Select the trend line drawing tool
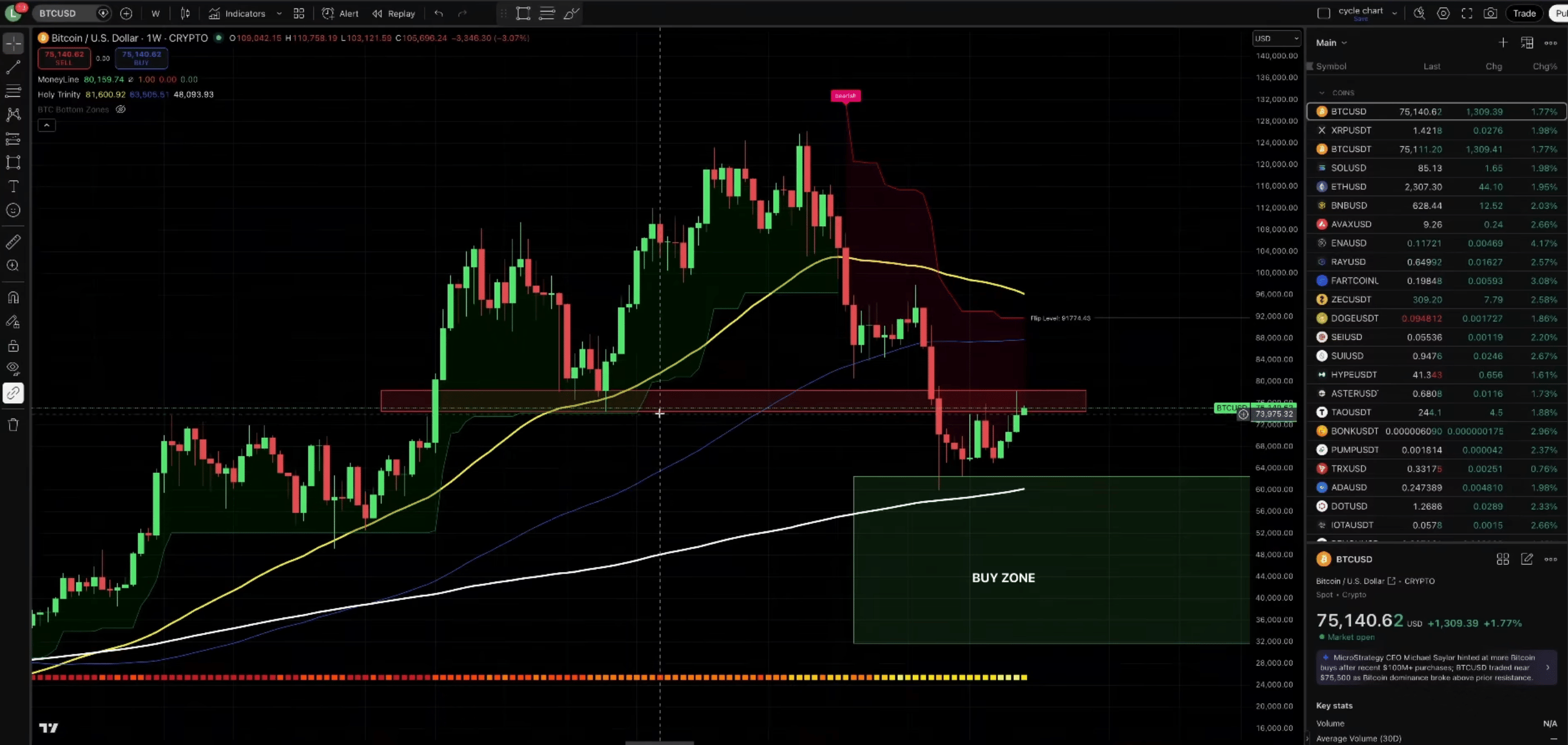This screenshot has width=1568, height=745. coord(13,67)
